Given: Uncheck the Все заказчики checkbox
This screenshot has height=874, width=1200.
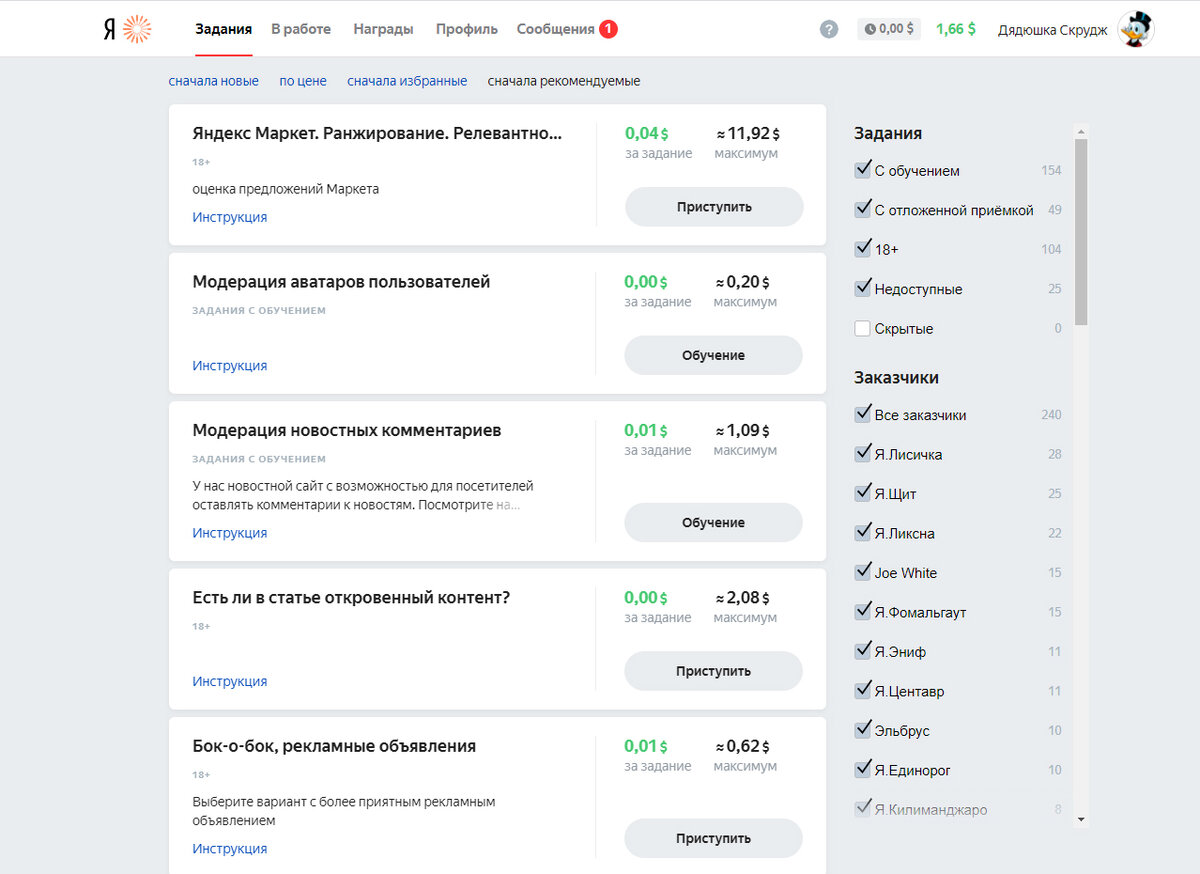Looking at the screenshot, I should coord(863,413).
